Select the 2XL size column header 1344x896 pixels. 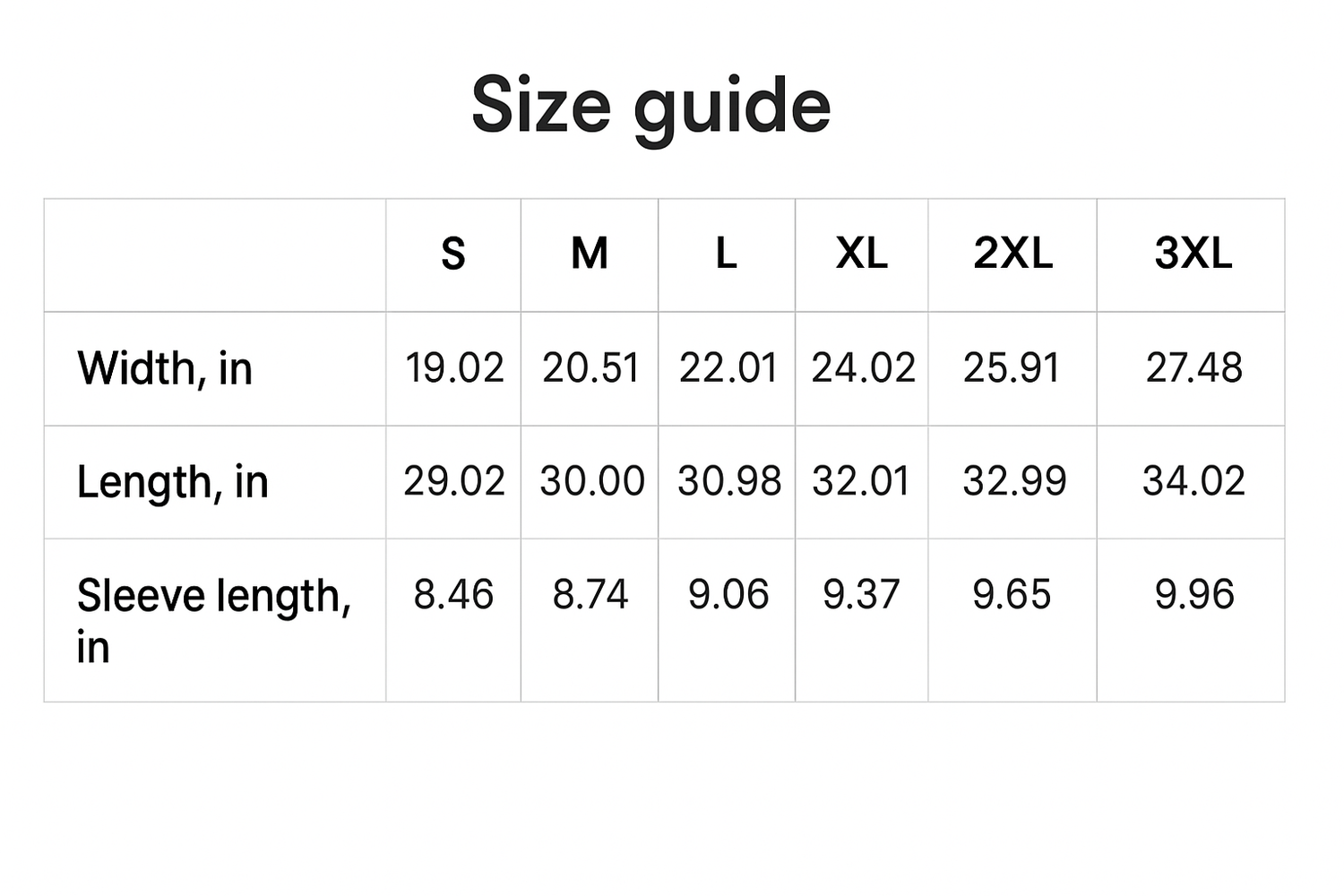[1012, 254]
